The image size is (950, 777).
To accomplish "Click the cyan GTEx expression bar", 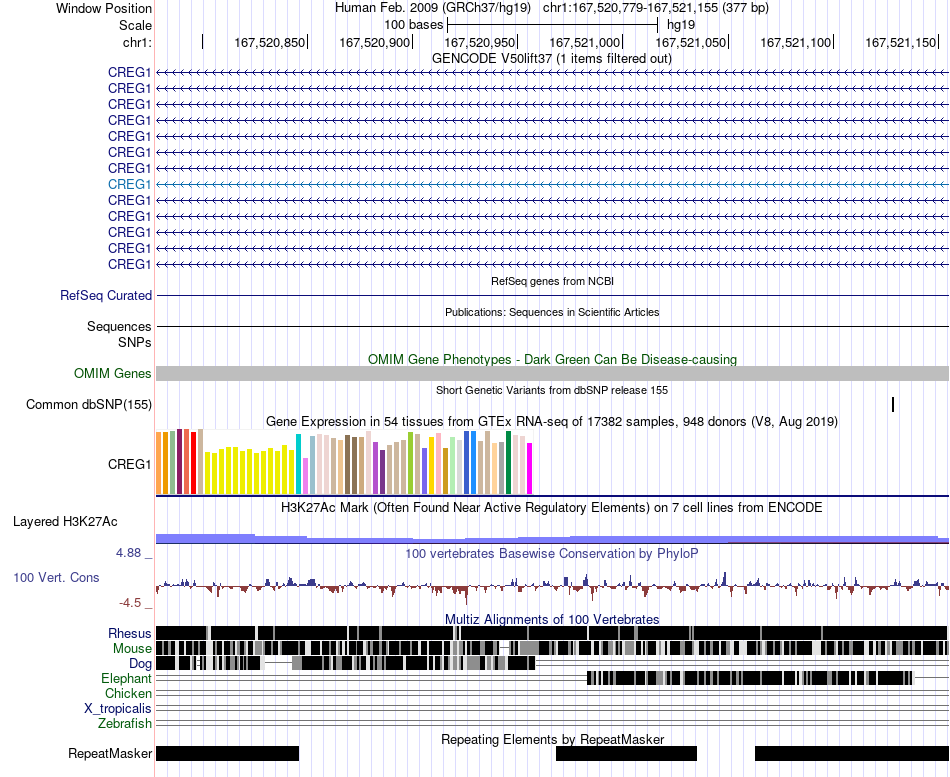I will [298, 464].
